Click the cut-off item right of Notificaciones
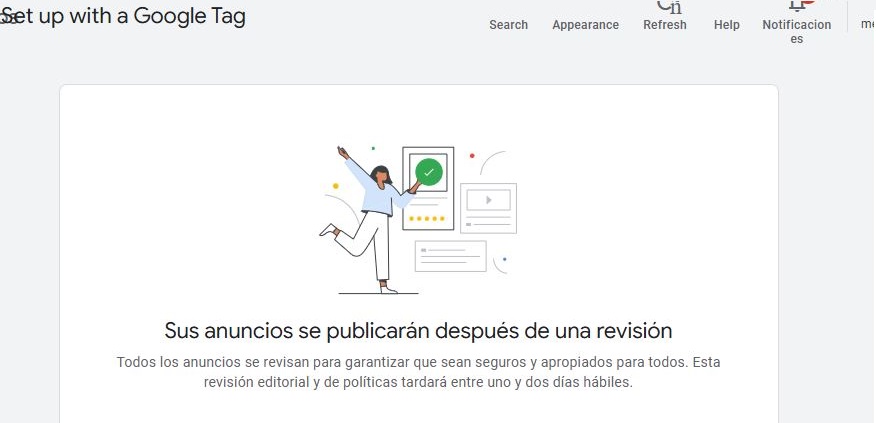 point(866,24)
